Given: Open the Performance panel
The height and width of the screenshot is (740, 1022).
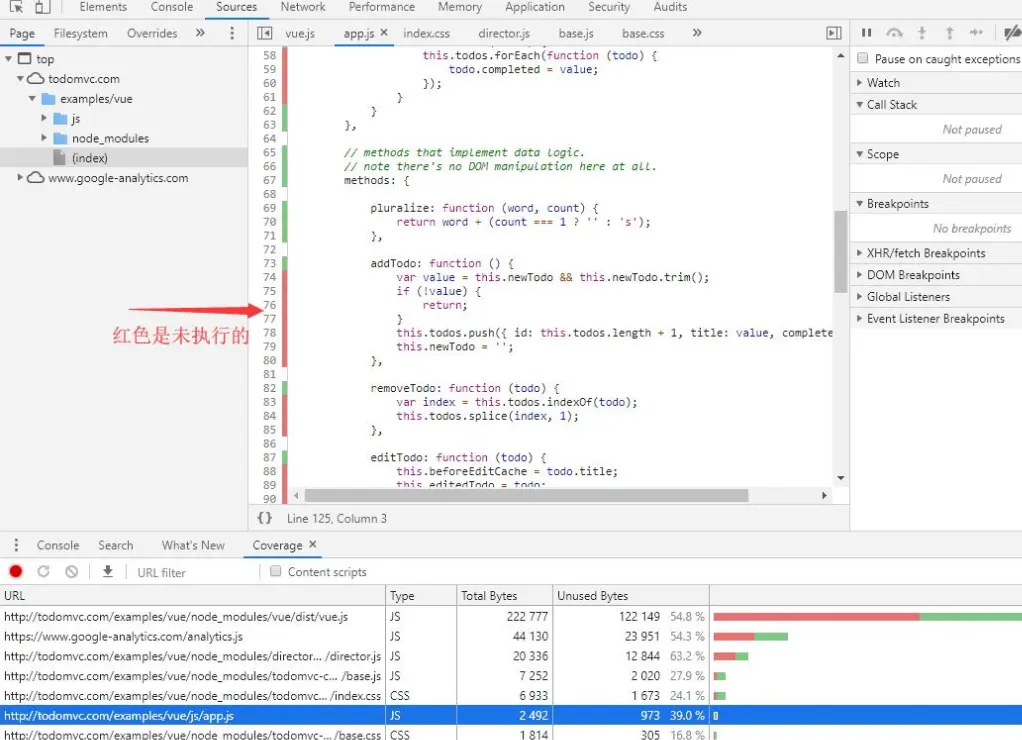Looking at the screenshot, I should click(381, 7).
